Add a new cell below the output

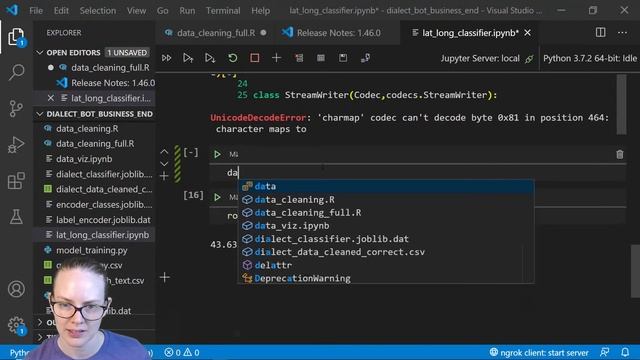[165, 278]
